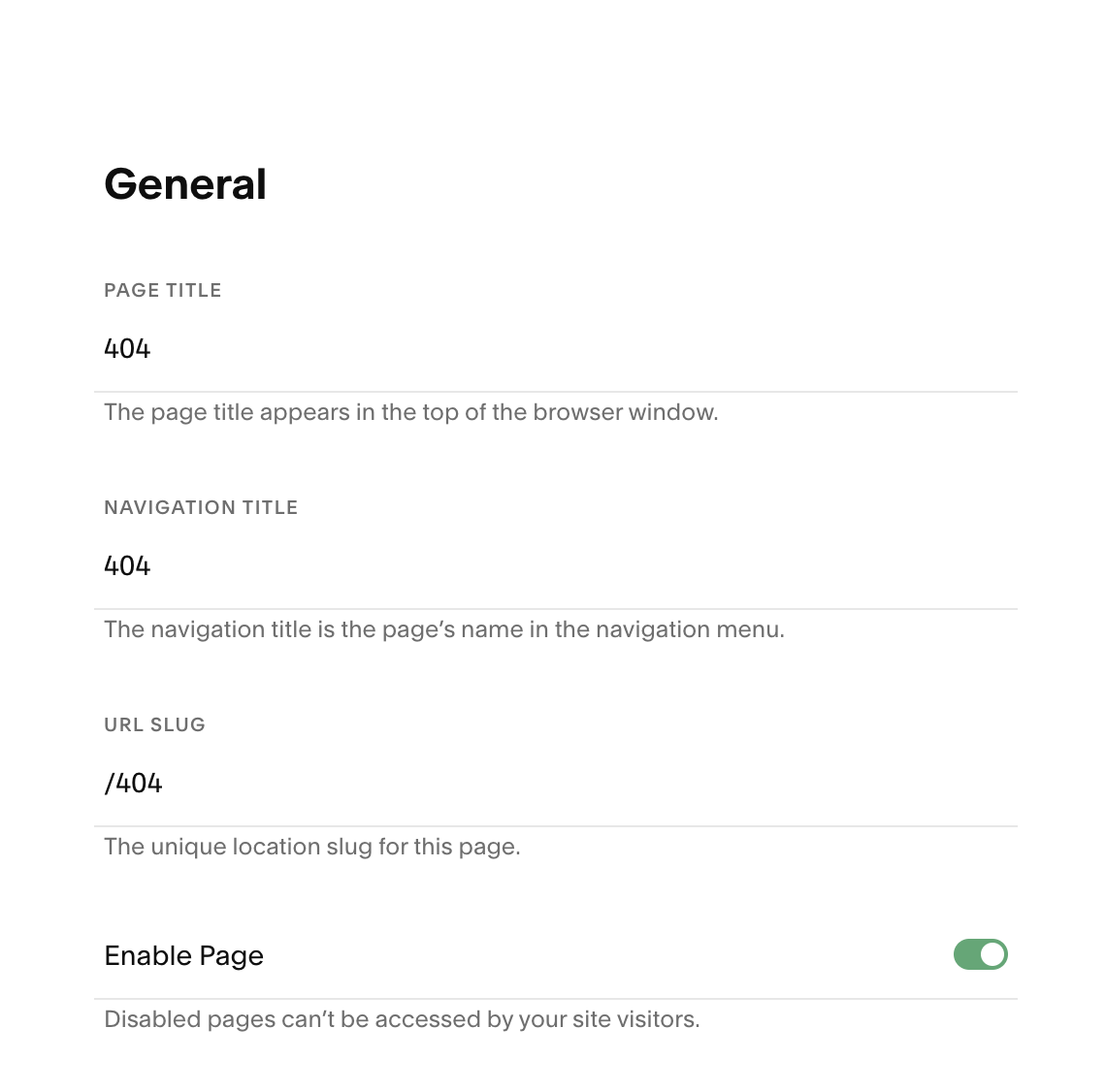The image size is (1106, 1092).
Task: Click the 'URL SLUG' field label
Action: pos(154,724)
